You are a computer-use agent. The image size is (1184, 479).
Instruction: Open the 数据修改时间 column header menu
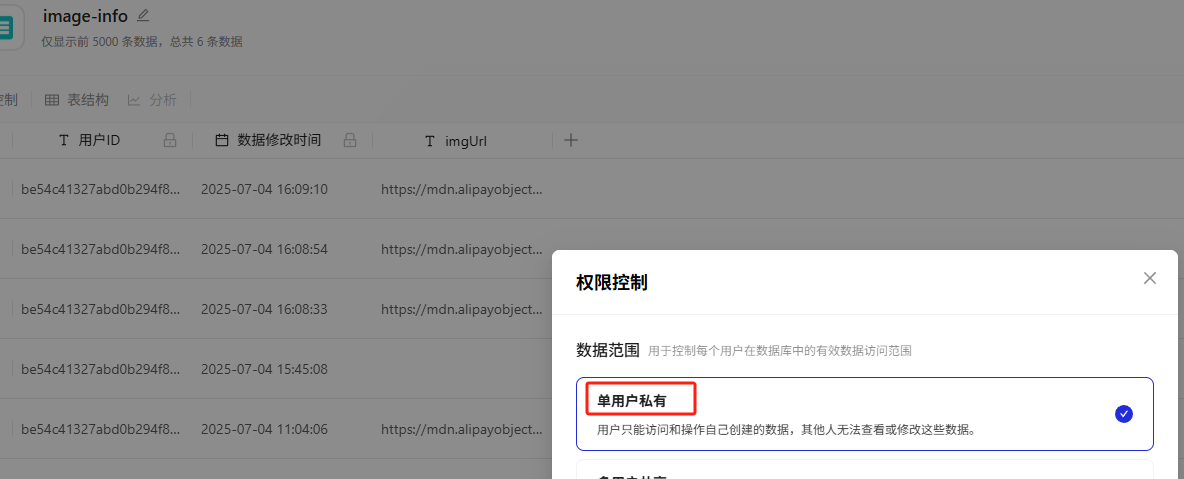pyautogui.click(x=279, y=140)
